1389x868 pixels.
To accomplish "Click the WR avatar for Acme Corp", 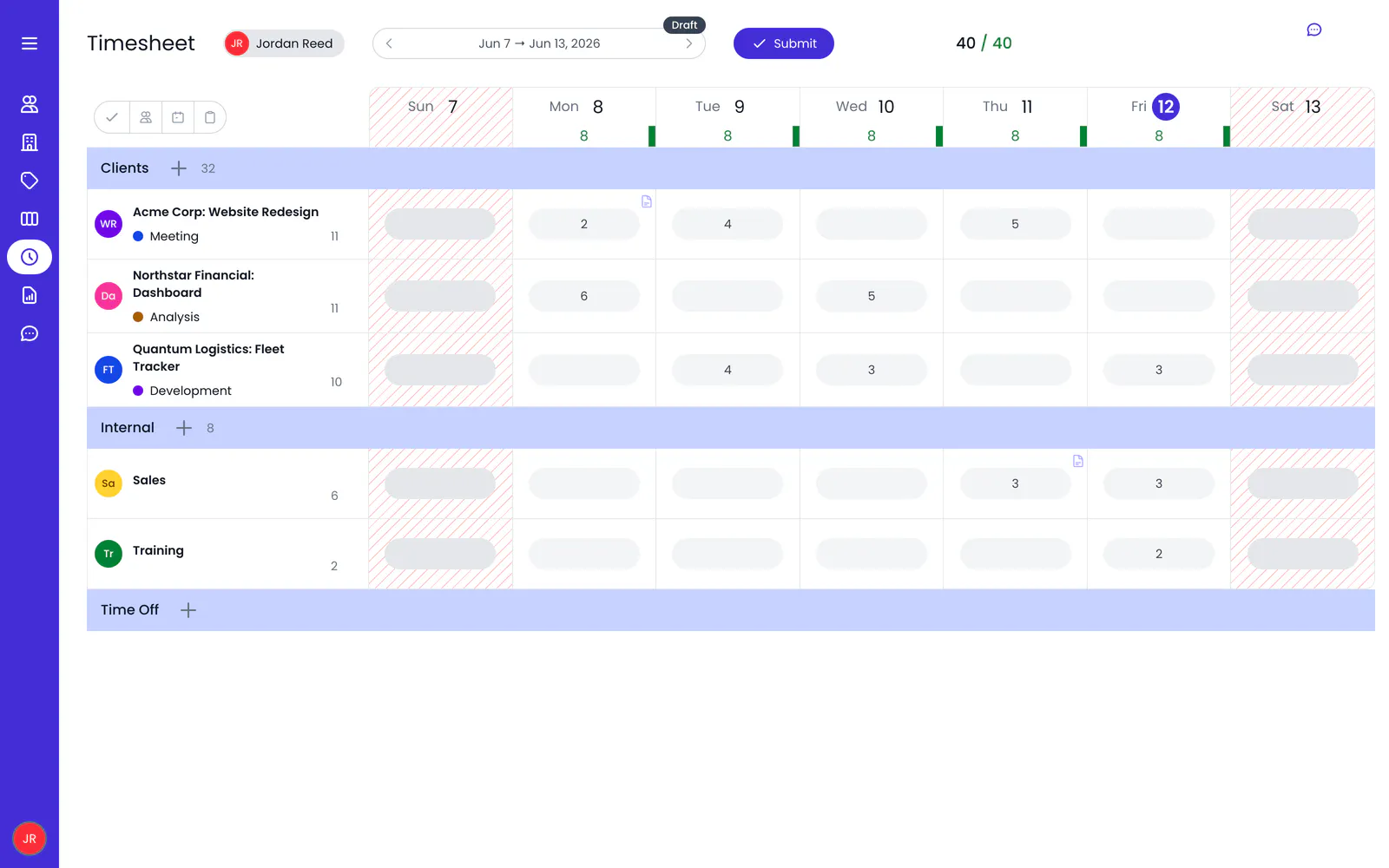I will 109,224.
